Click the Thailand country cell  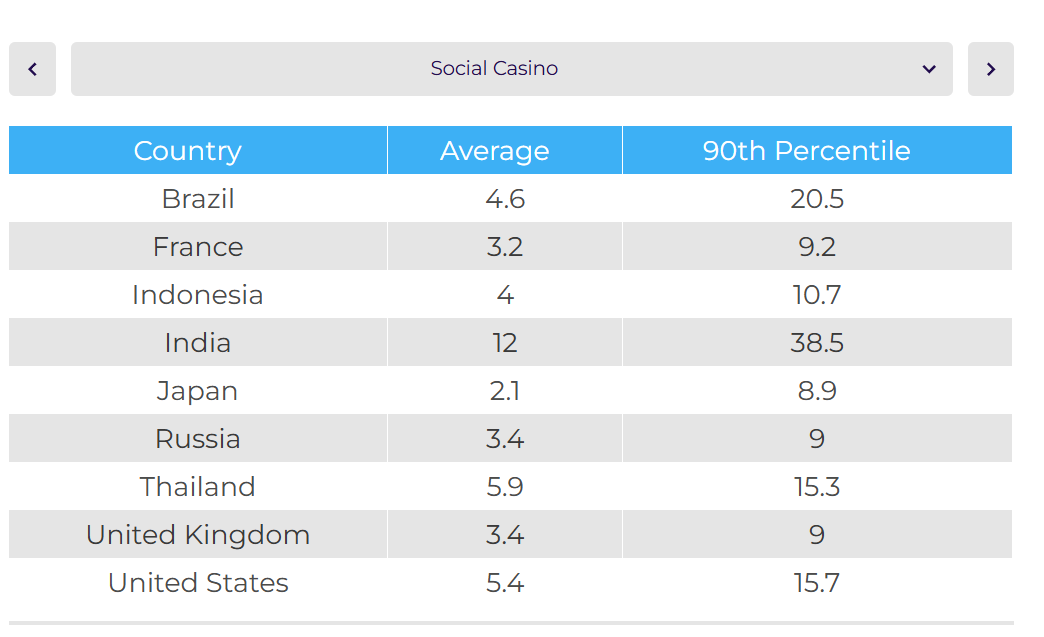(198, 487)
